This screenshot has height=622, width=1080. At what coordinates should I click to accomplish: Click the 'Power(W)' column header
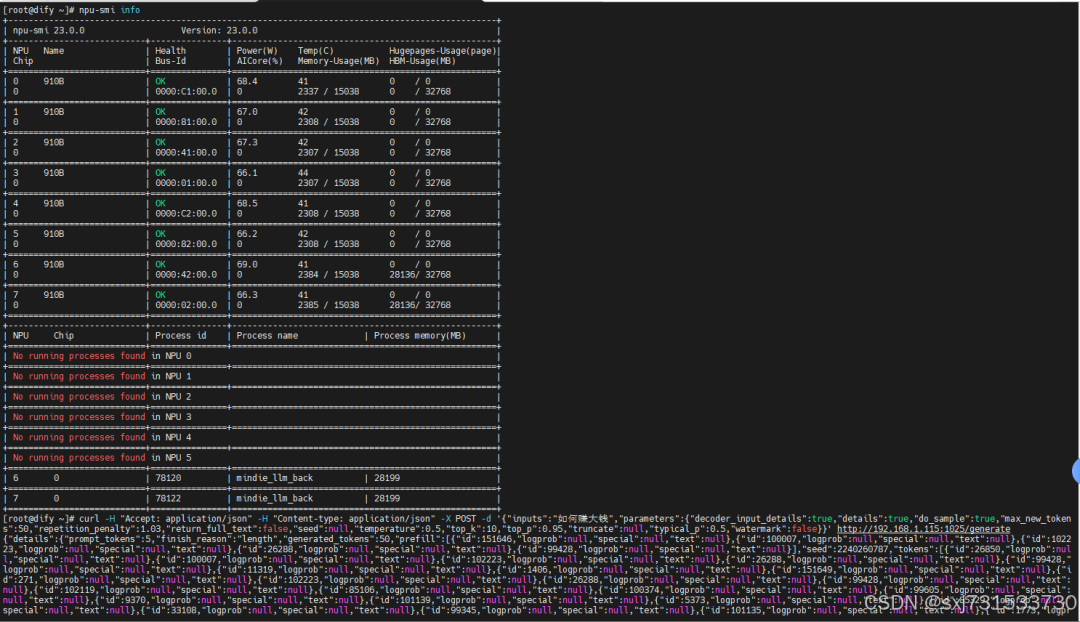tap(257, 50)
